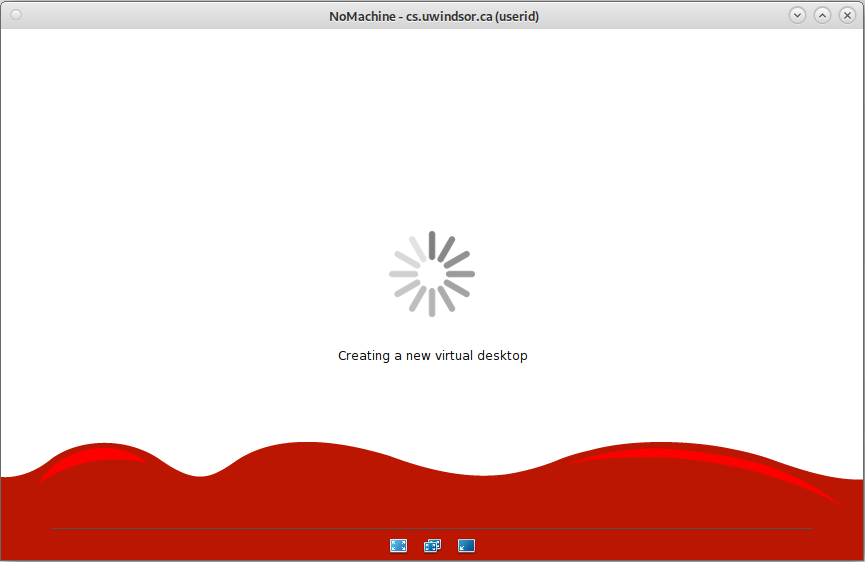The image size is (865, 562).
Task: Click "(userid)" in the window title
Action: (x=517, y=17)
